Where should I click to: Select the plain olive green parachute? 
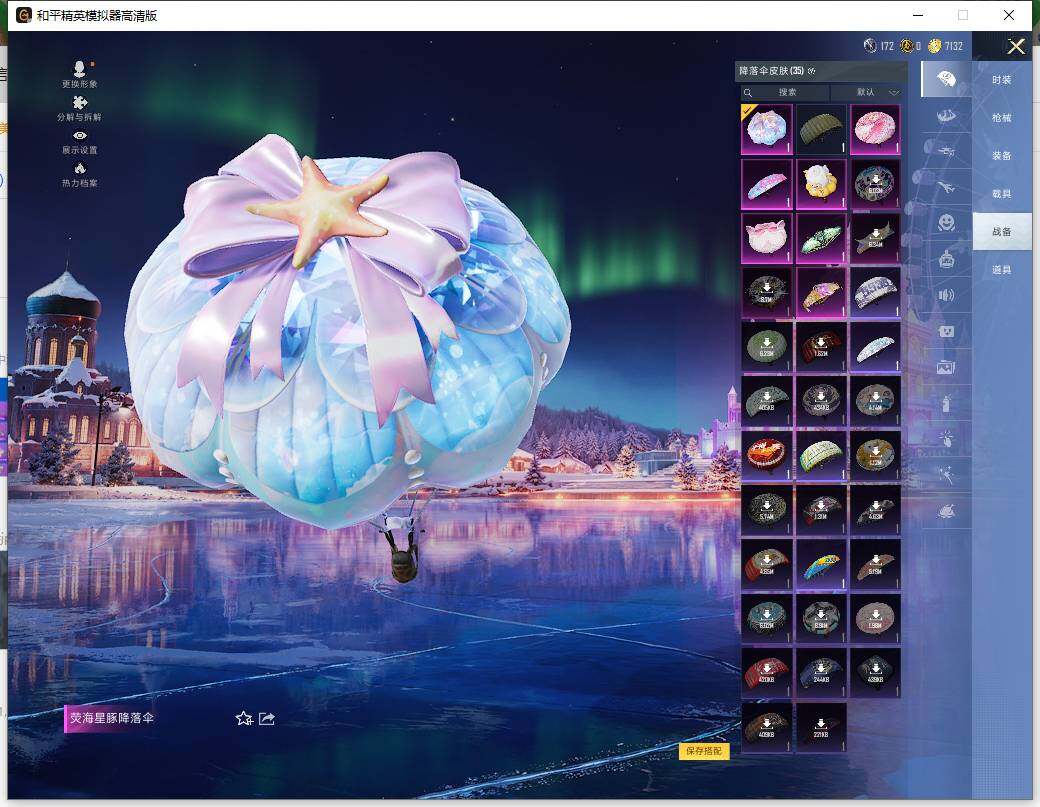click(x=820, y=129)
